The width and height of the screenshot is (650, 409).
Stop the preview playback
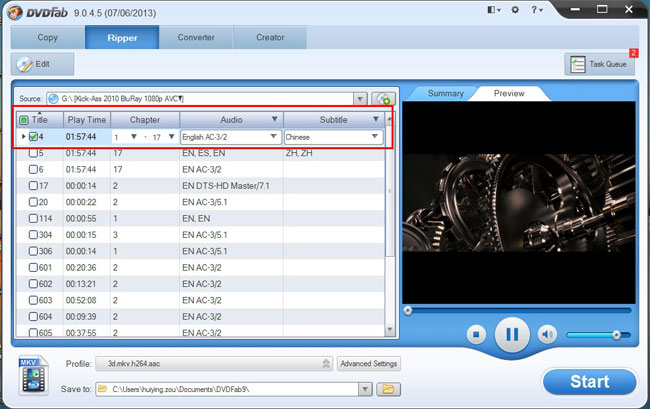click(x=476, y=334)
